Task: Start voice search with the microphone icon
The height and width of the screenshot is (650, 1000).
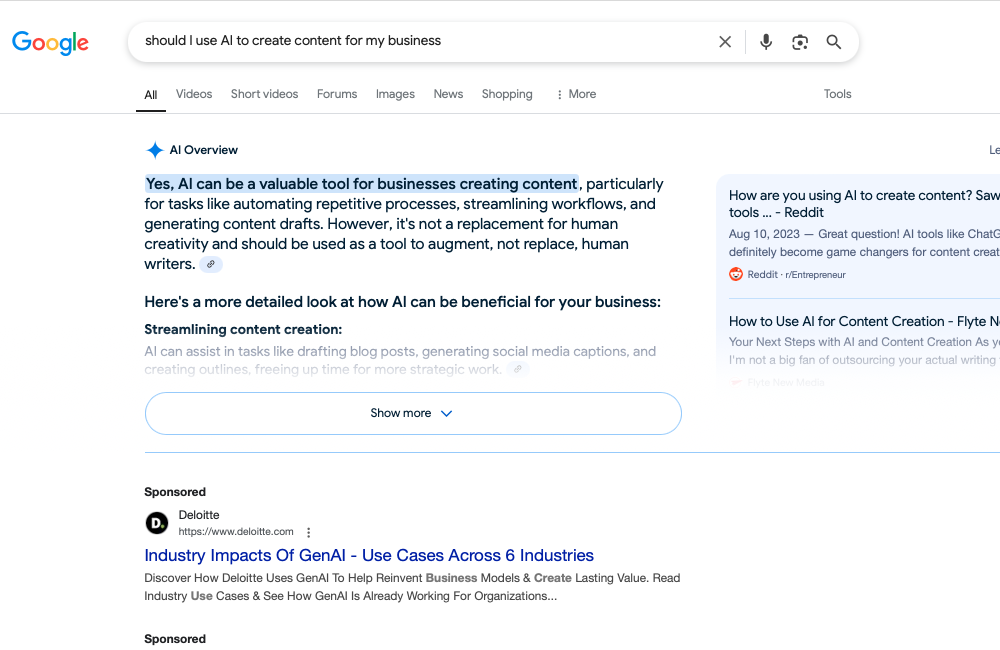Action: 766,42
